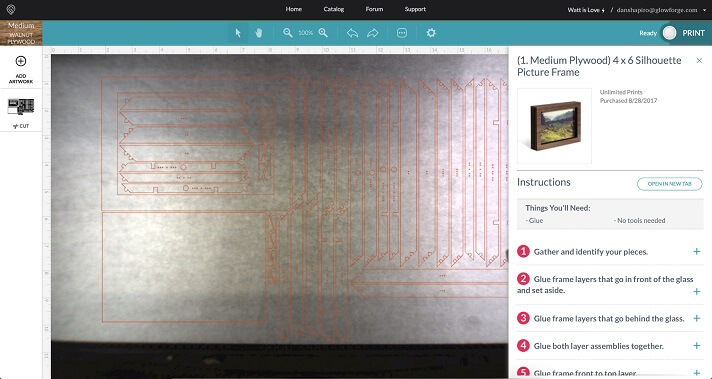Screen dimensions: 712x379
Task: Open the Catalog page
Action: (334, 9)
